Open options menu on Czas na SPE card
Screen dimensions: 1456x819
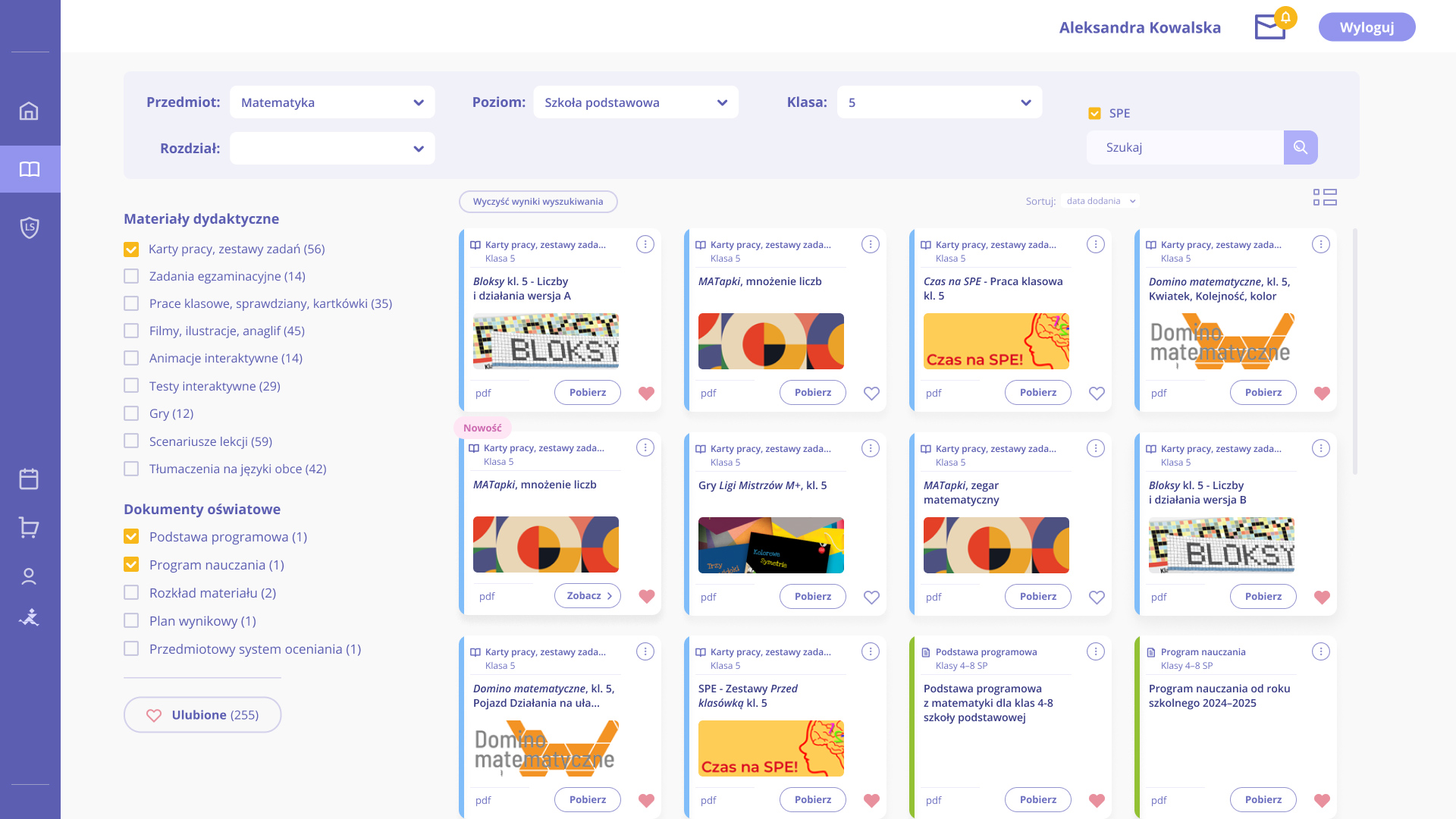coord(1095,244)
